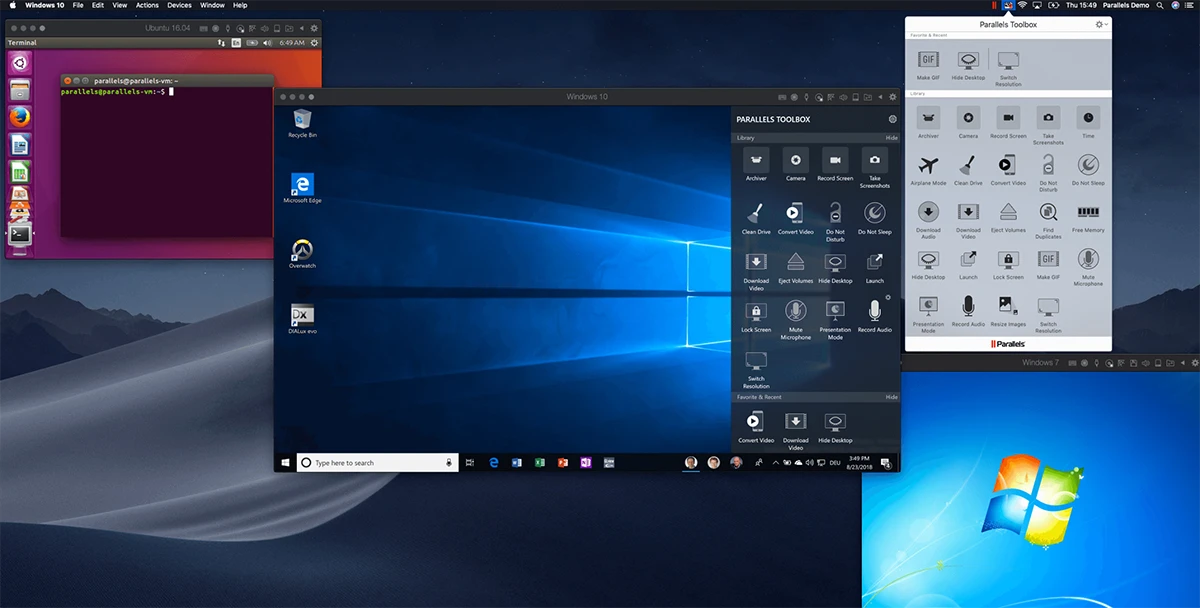Open the Devices menu in the macOS menu bar
This screenshot has height=608, width=1200.
coord(179,5)
